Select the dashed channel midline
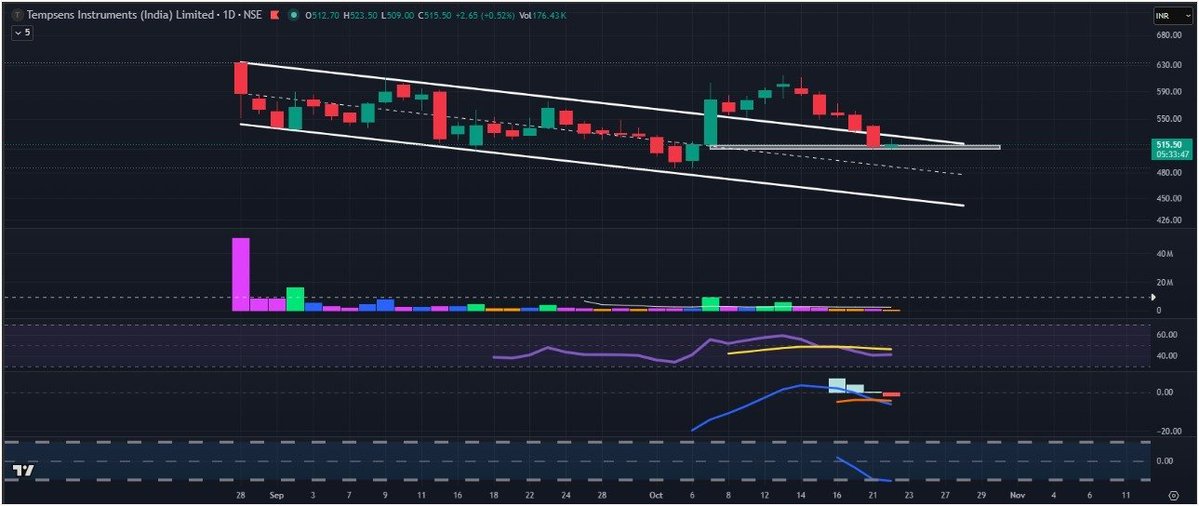Image resolution: width=1199 pixels, height=506 pixels. 604,135
